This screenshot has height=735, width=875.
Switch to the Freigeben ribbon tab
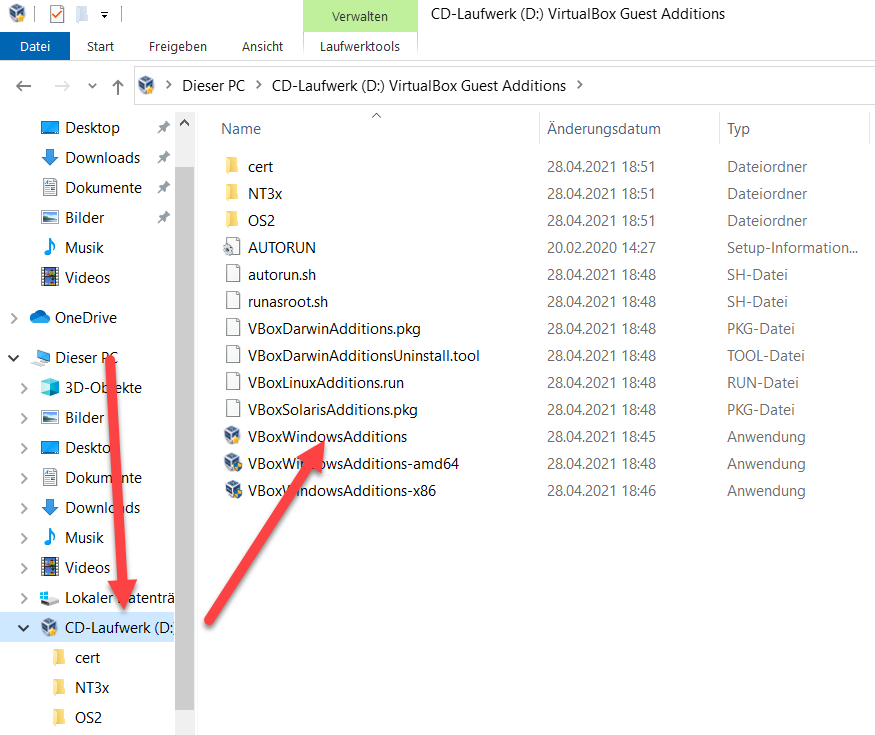click(x=177, y=46)
